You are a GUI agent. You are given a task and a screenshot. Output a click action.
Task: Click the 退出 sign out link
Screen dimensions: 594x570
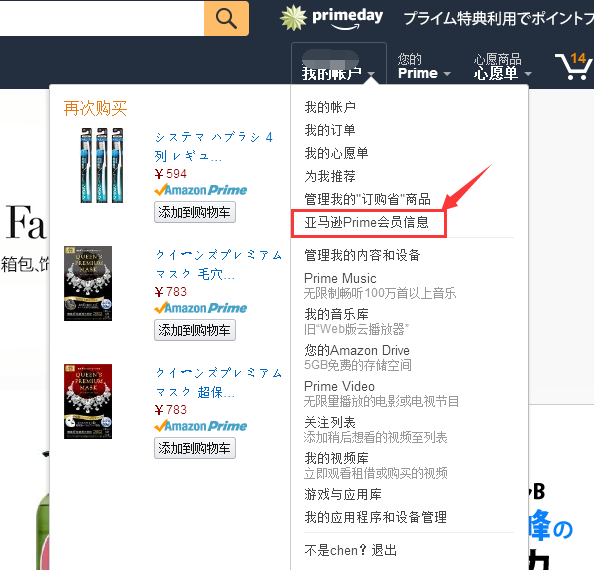pos(384,550)
